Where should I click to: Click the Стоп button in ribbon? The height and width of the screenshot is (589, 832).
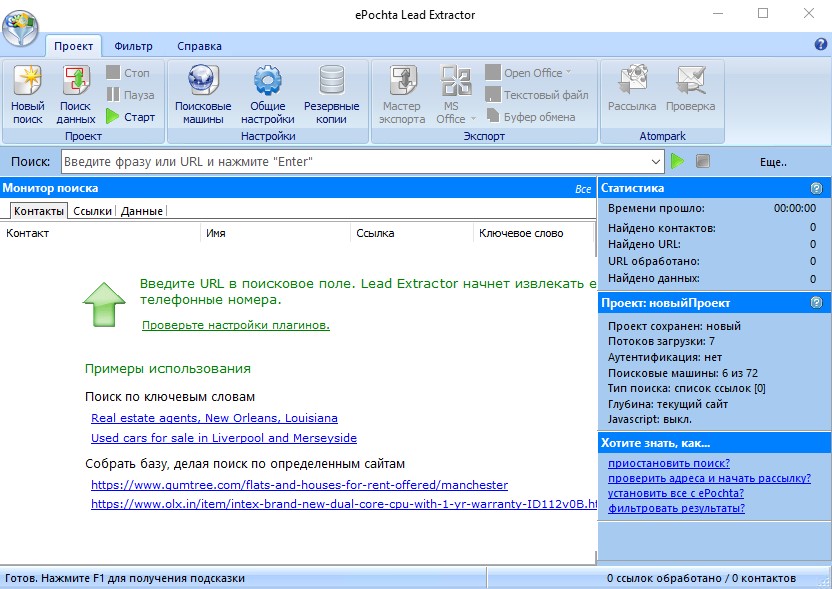(128, 73)
